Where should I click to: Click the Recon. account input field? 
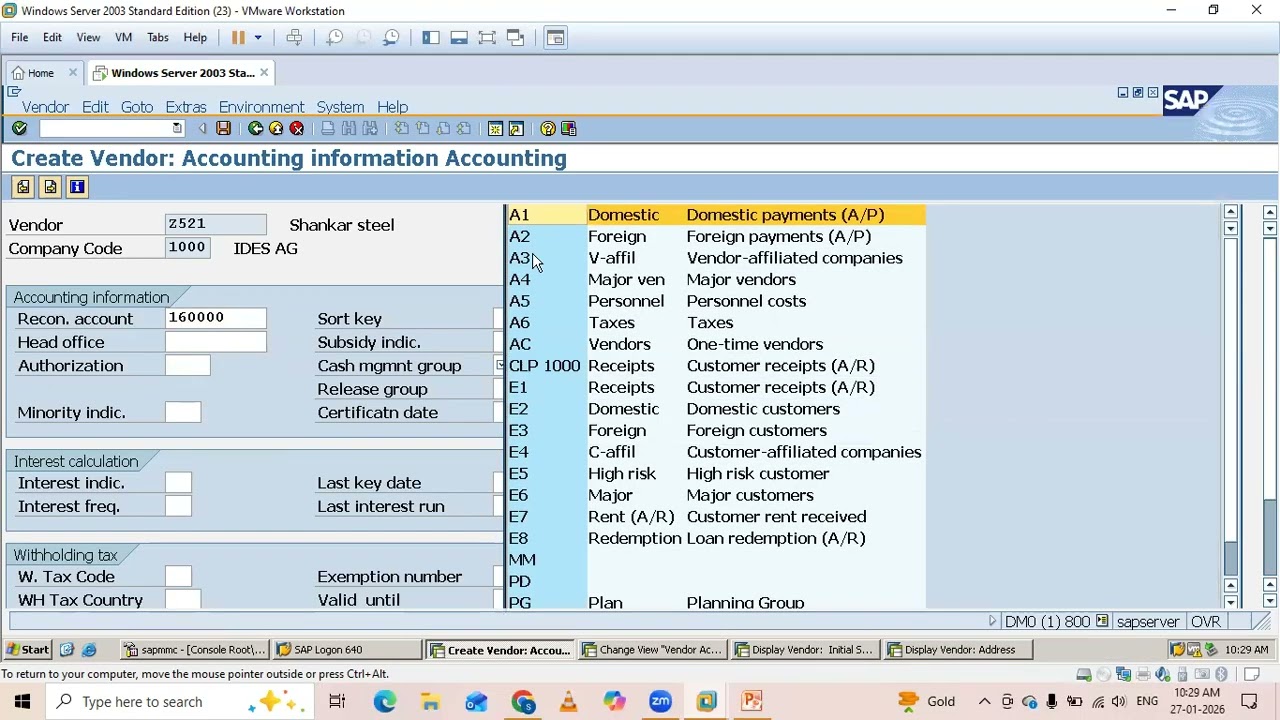pos(216,319)
